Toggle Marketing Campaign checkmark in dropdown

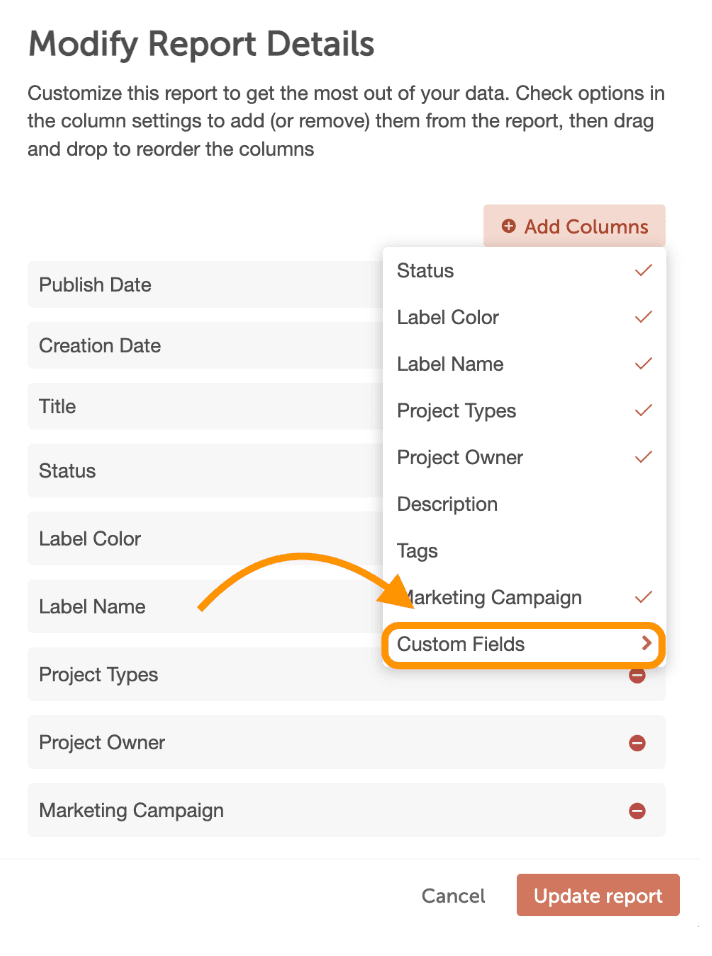pyautogui.click(x=644, y=597)
